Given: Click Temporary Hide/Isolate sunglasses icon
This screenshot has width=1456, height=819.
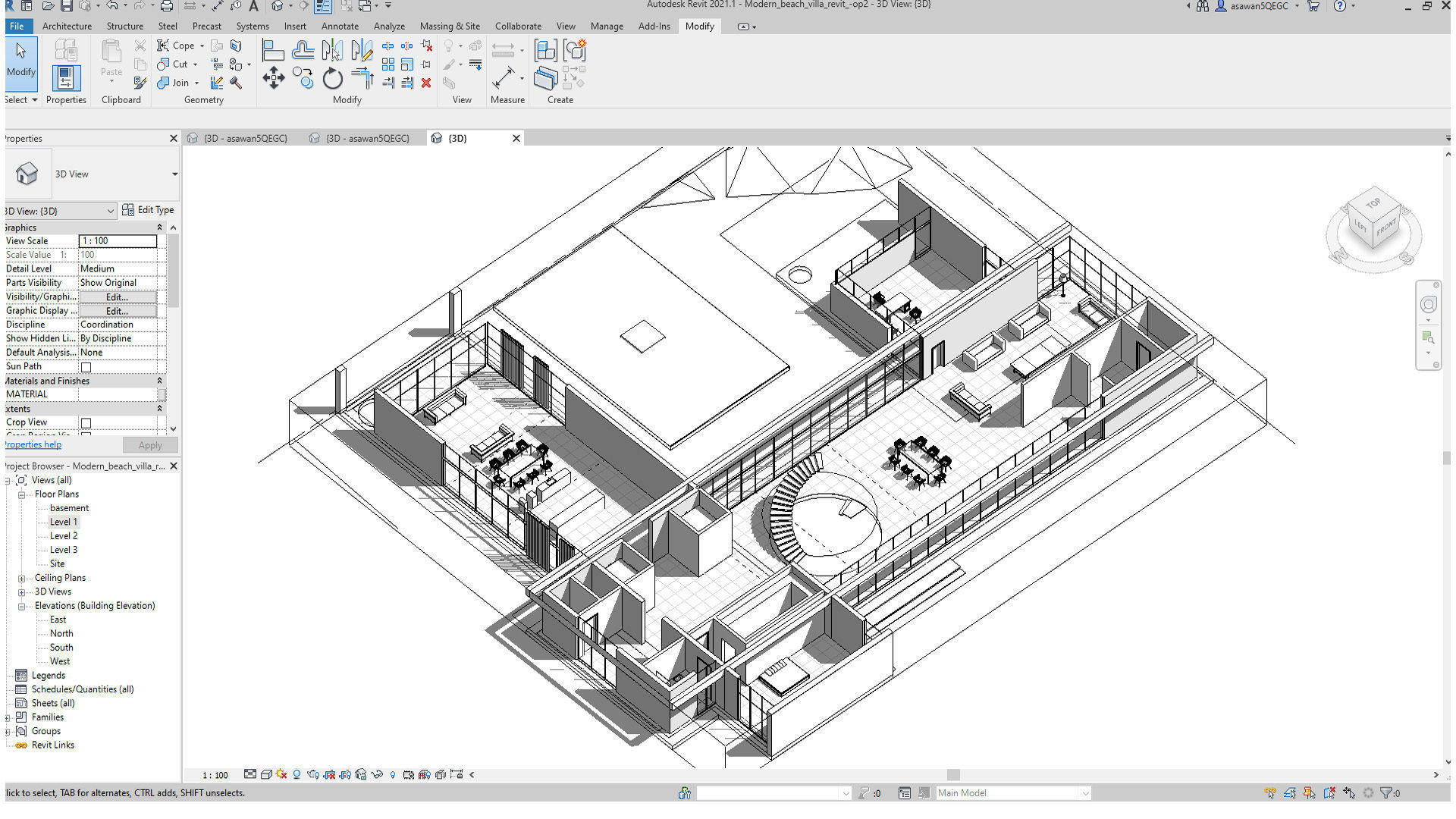Looking at the screenshot, I should pyautogui.click(x=377, y=774).
